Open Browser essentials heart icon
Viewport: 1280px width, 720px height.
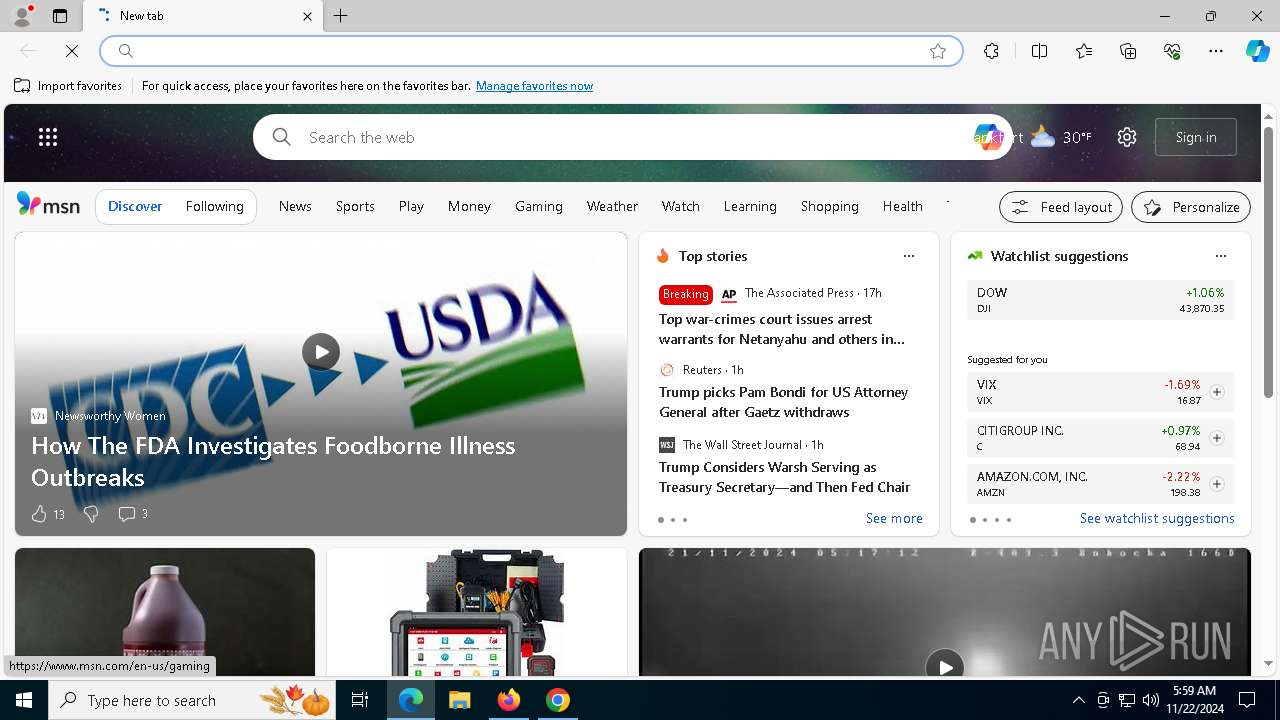click(x=1172, y=51)
